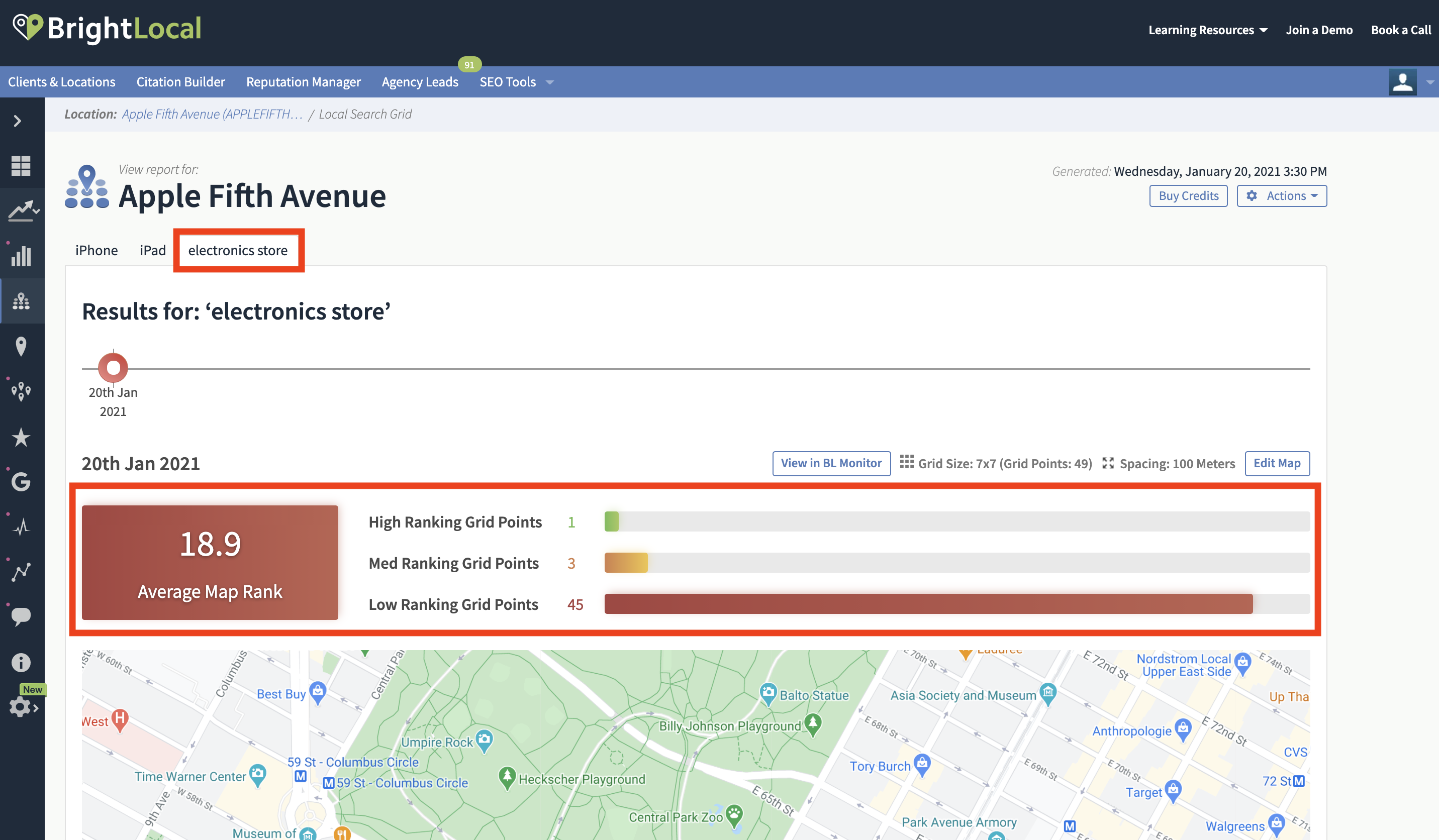Click the Balto Statue map marker
Image resolution: width=1439 pixels, height=840 pixels.
[768, 694]
